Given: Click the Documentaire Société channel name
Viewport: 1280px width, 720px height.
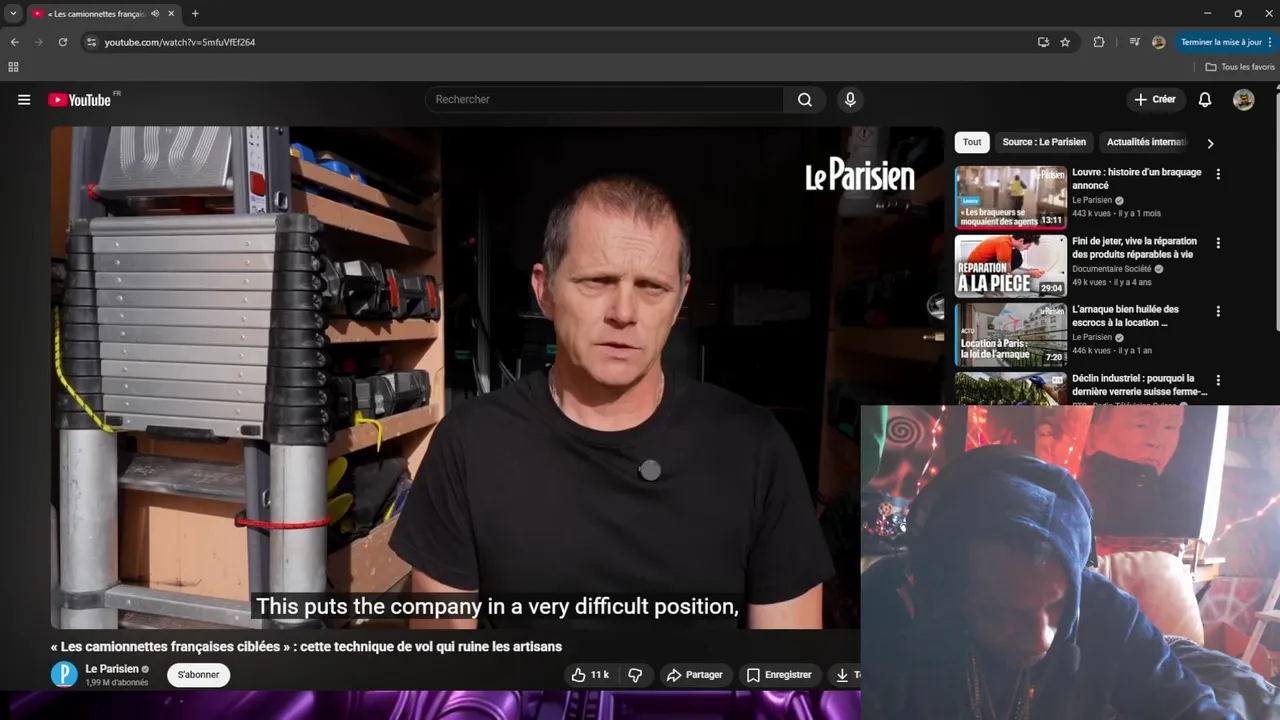Looking at the screenshot, I should [x=1111, y=269].
